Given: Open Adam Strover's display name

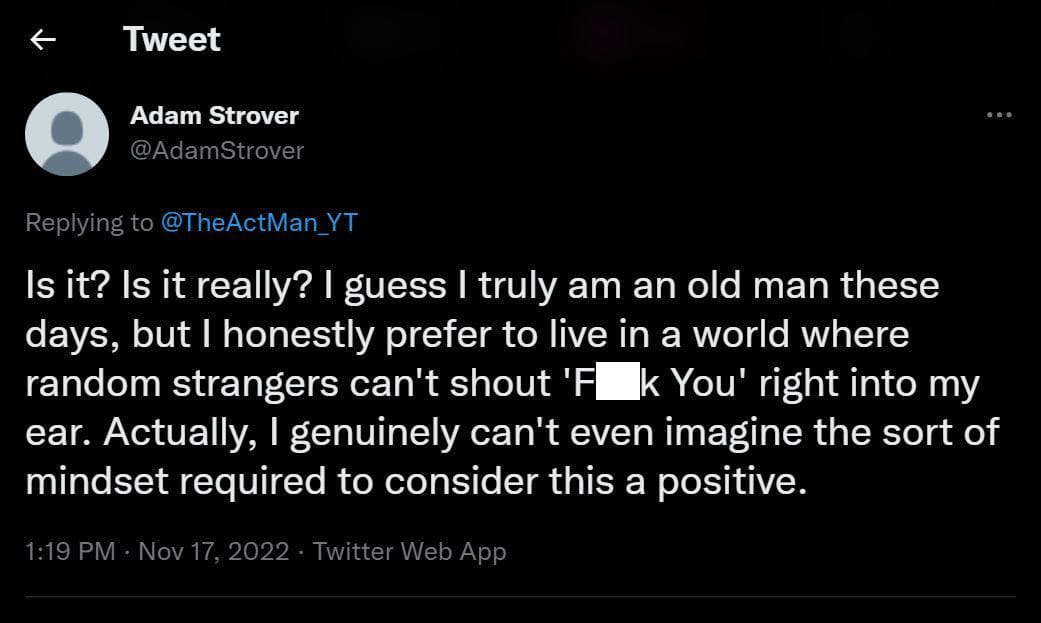Looking at the screenshot, I should [214, 115].
